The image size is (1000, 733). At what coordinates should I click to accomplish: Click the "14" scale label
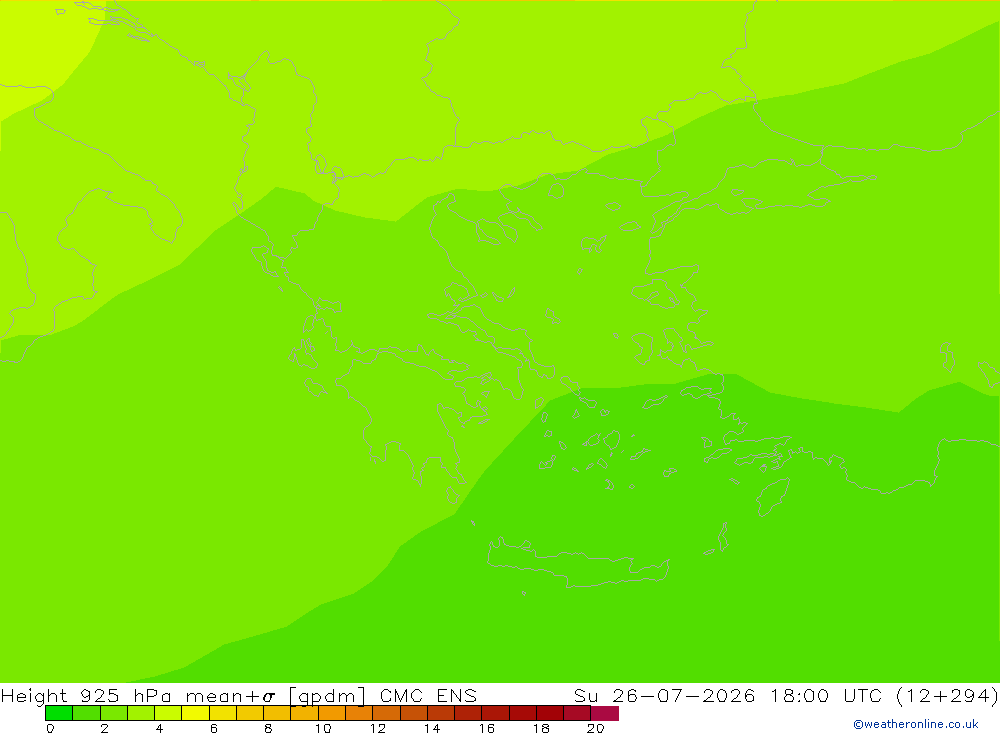pyautogui.click(x=432, y=728)
